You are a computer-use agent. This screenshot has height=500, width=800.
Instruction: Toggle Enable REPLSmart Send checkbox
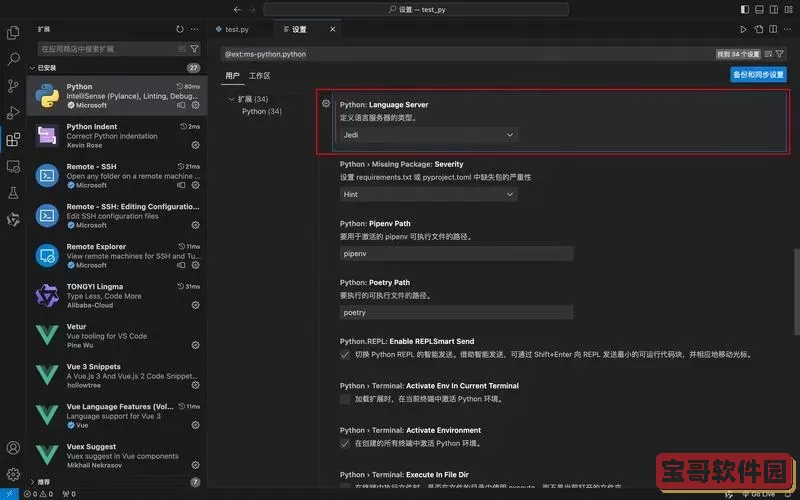pyautogui.click(x=345, y=355)
